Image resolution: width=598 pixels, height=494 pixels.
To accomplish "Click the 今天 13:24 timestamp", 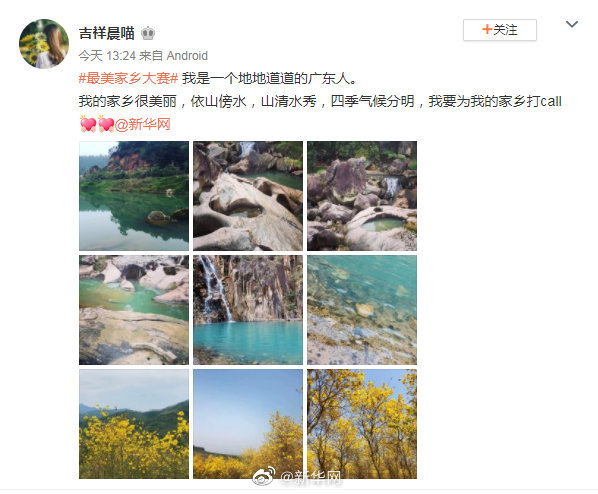I will 107,56.
